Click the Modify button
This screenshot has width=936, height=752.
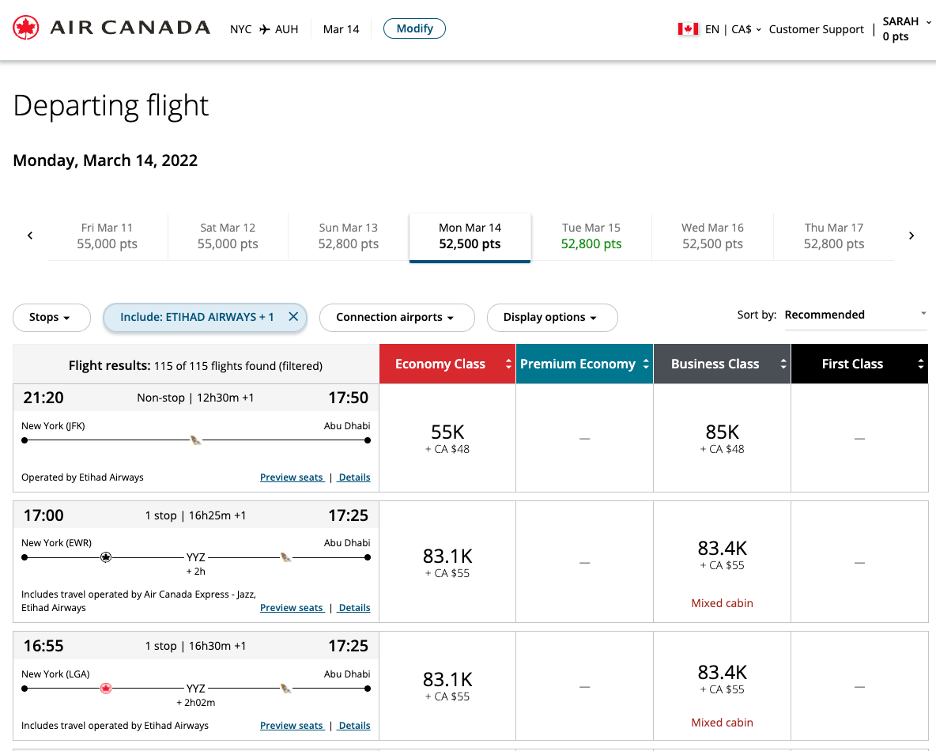(414, 28)
